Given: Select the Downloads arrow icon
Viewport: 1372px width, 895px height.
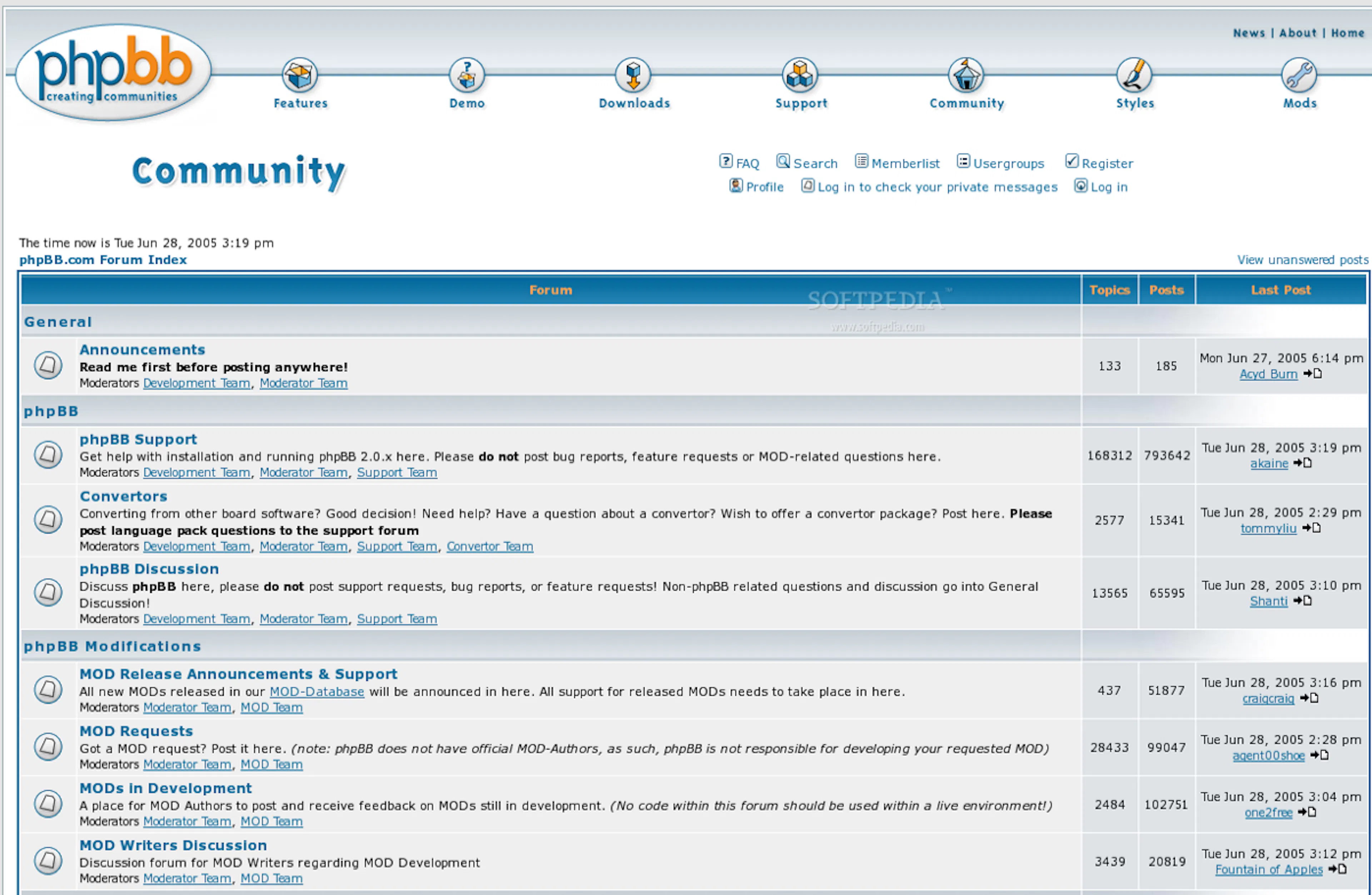Looking at the screenshot, I should pyautogui.click(x=633, y=75).
